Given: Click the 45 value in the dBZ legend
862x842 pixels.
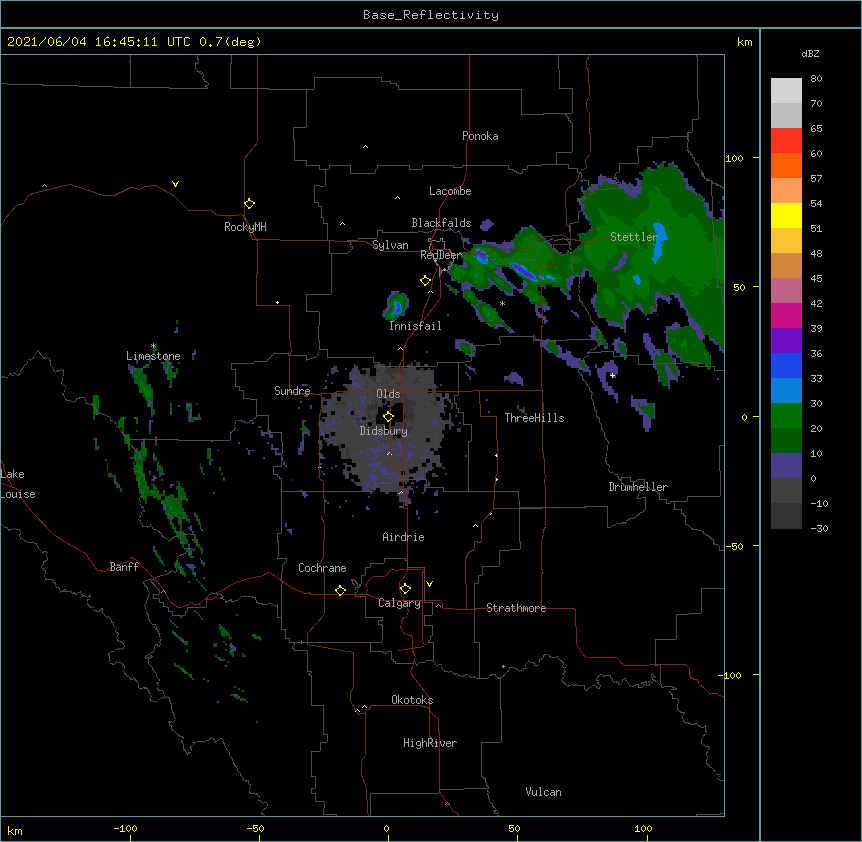Looking at the screenshot, I should click(816, 279).
